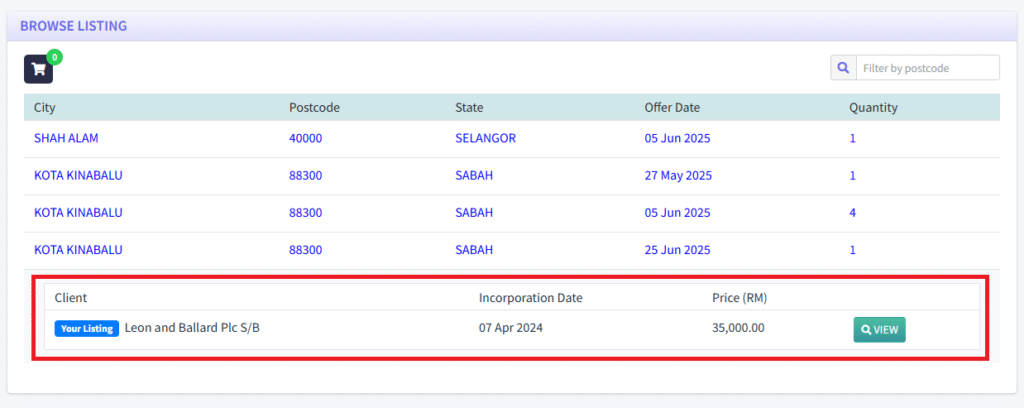Click postcode 40000 link

pyautogui.click(x=306, y=138)
